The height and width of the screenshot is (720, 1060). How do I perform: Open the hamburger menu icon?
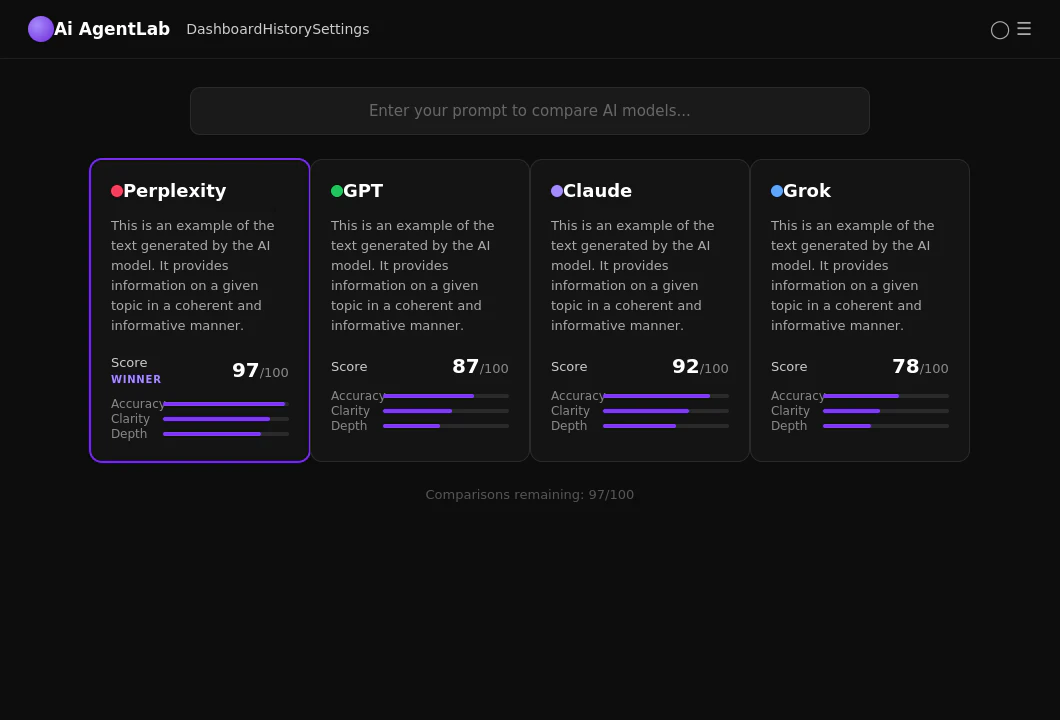(1024, 28)
